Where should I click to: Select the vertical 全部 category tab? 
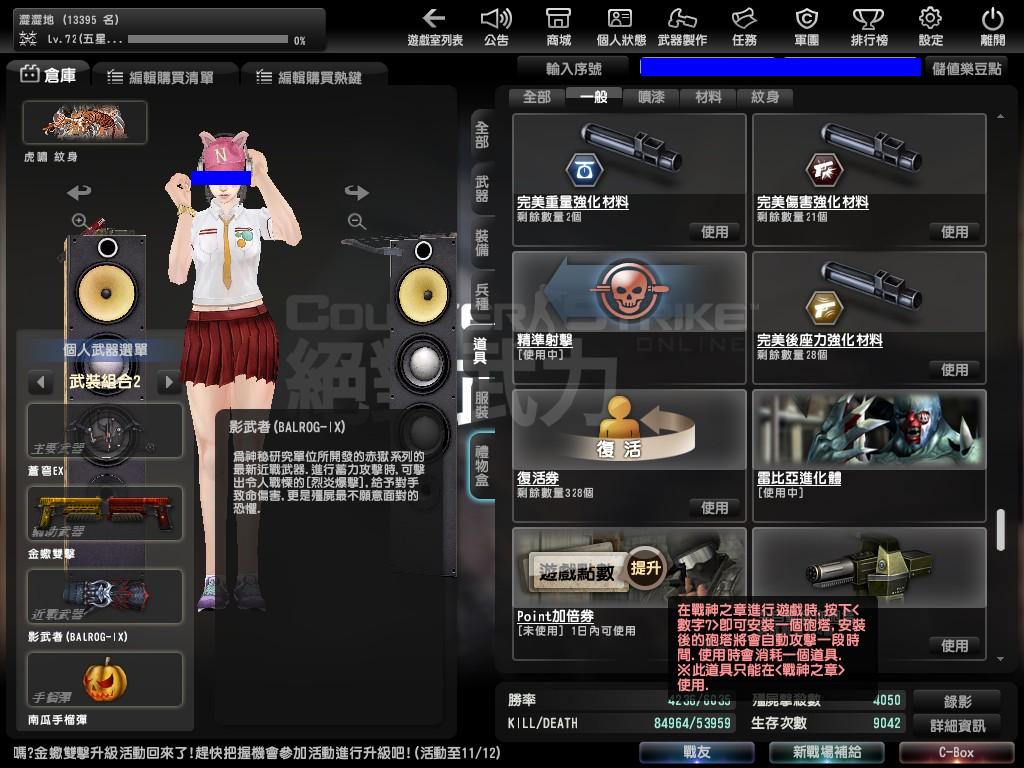pyautogui.click(x=481, y=135)
